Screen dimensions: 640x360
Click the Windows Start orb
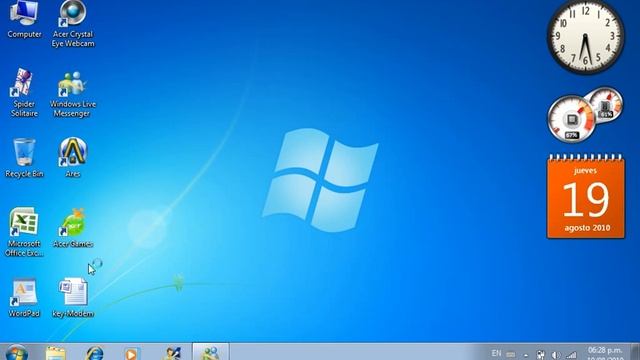click(x=17, y=353)
